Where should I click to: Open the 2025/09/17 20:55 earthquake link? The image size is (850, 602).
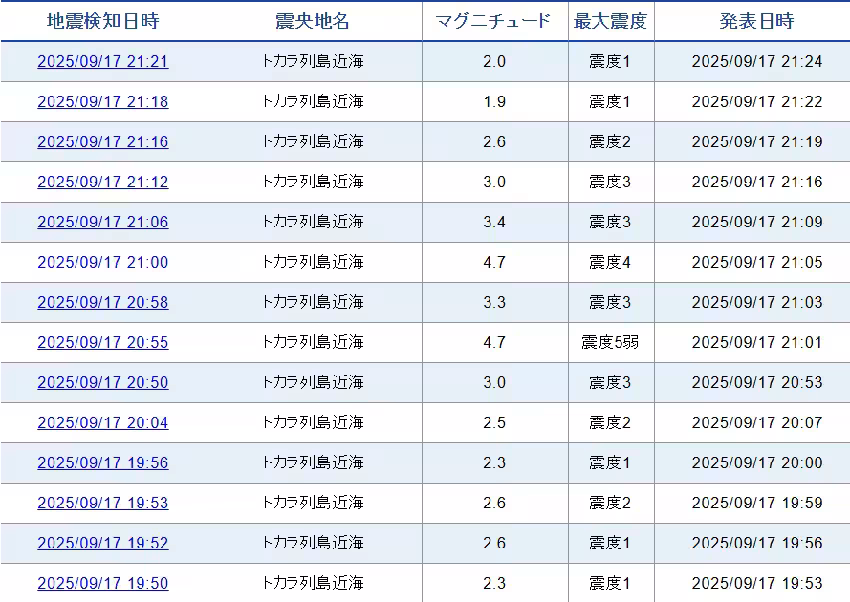point(102,342)
